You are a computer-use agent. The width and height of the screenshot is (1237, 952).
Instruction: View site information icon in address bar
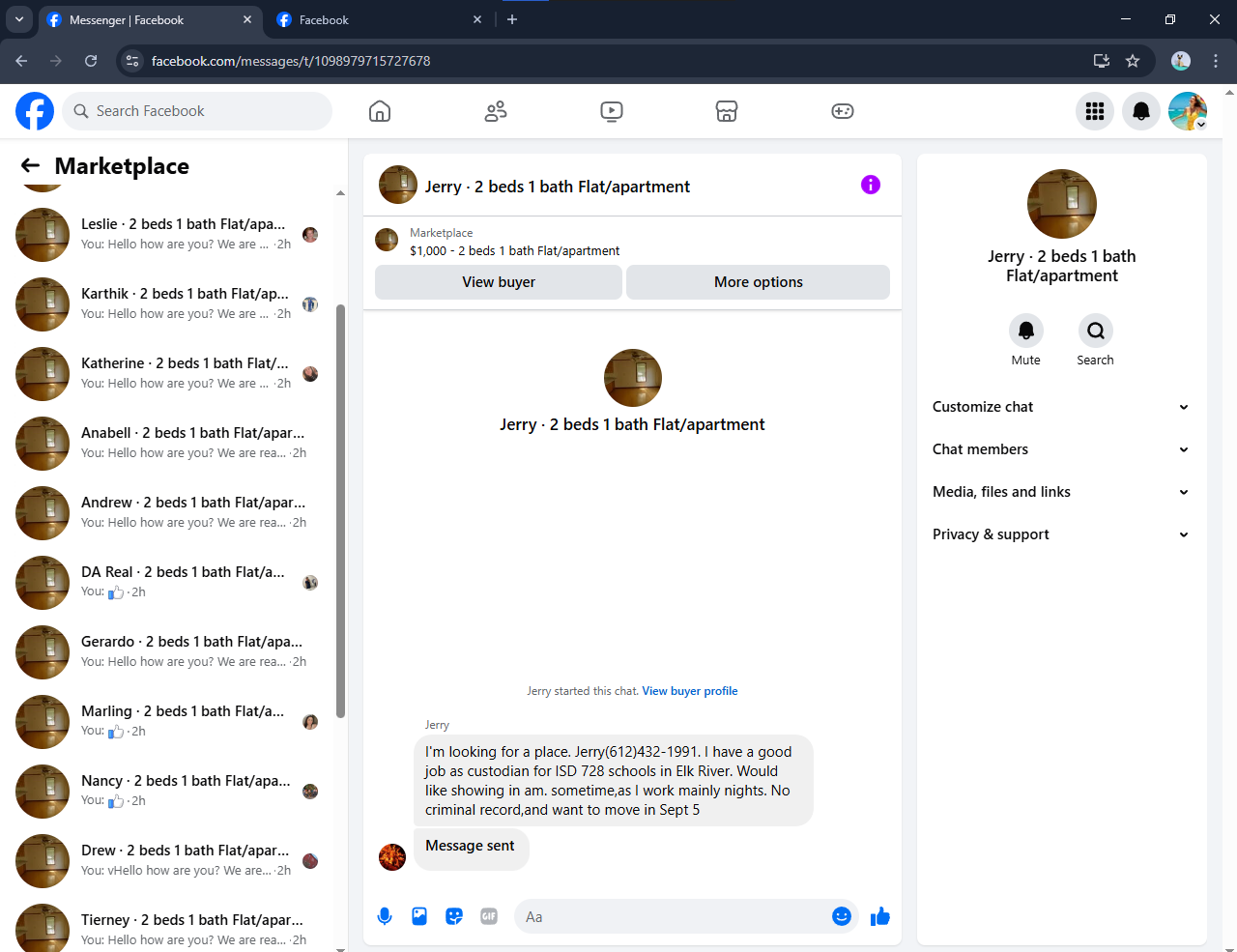133,61
